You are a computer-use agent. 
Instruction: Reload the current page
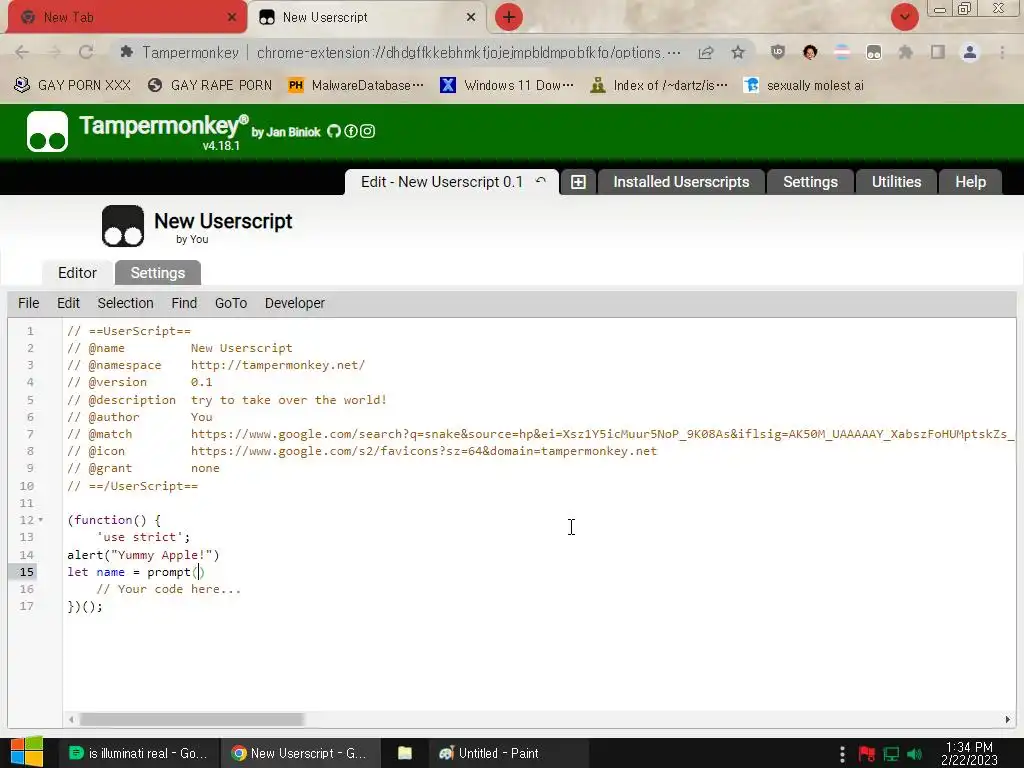[x=86, y=52]
